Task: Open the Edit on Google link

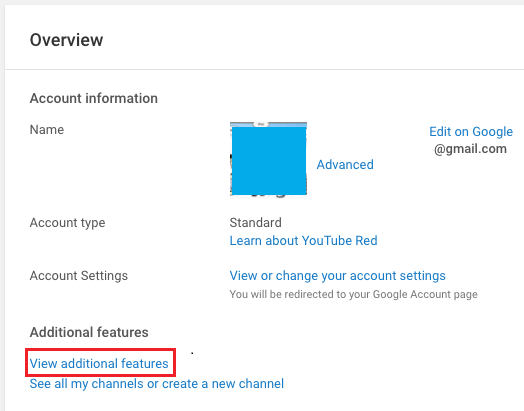Action: [471, 132]
